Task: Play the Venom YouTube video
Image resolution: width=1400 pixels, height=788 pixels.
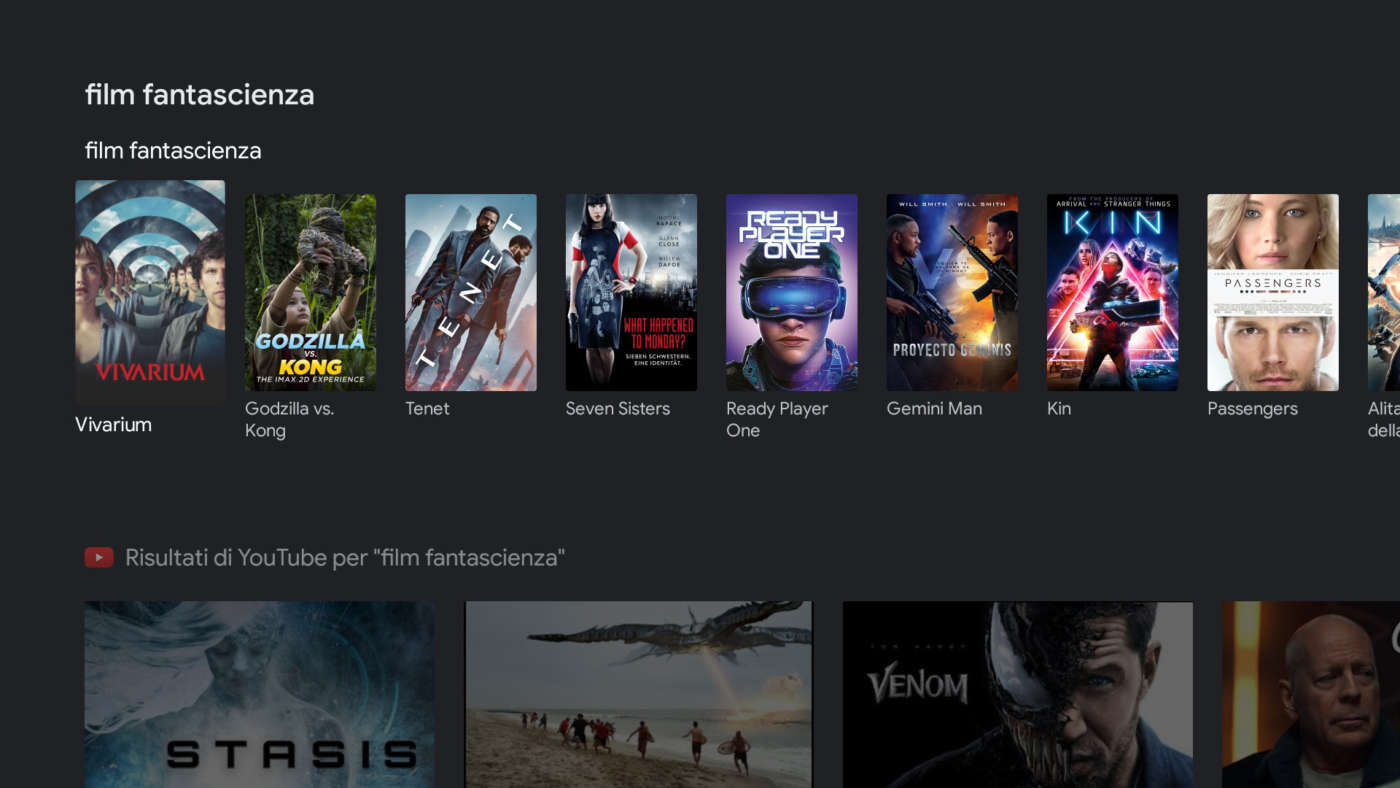Action: coord(1018,694)
